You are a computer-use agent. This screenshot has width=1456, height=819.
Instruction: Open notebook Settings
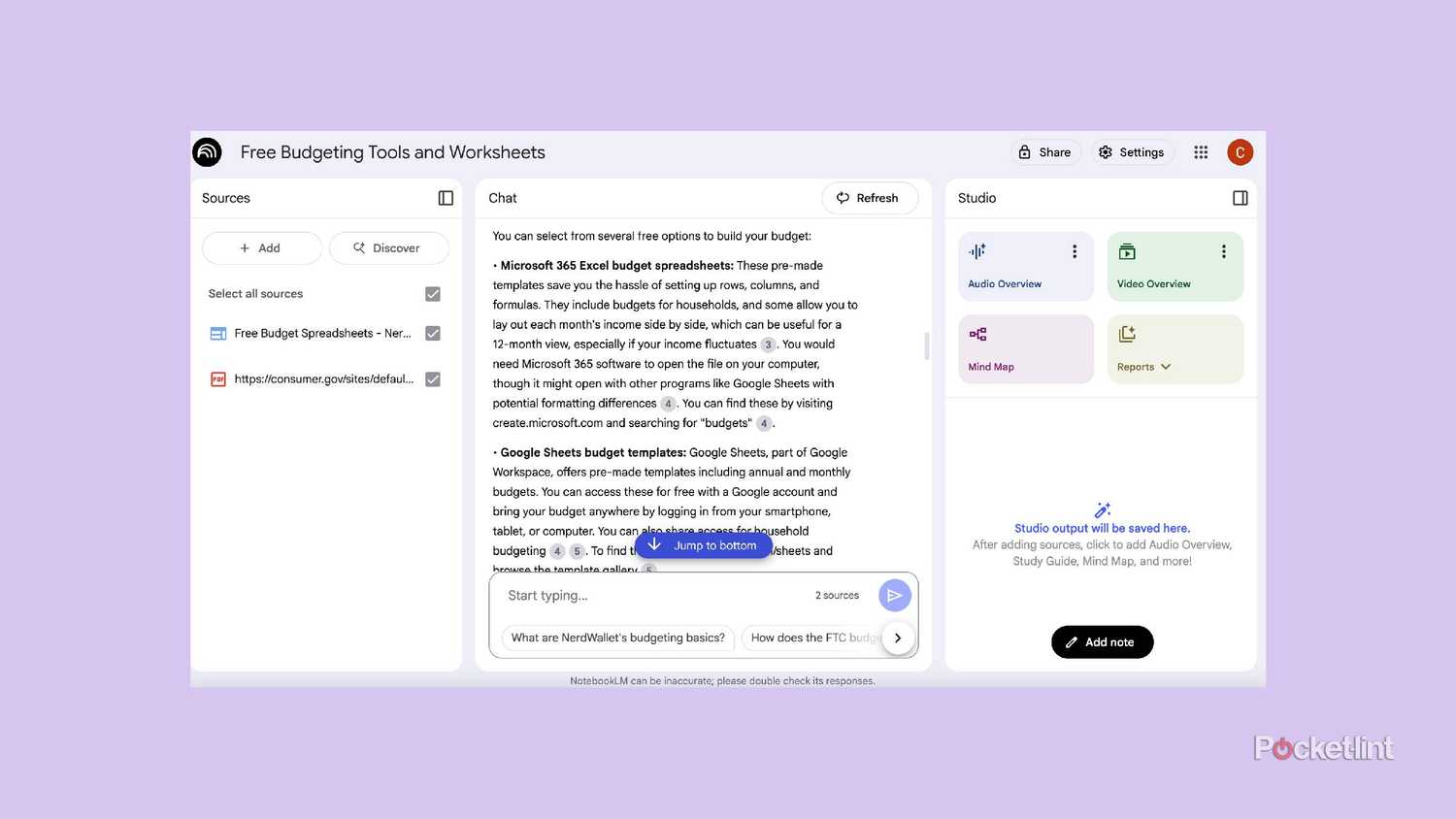pos(1132,152)
